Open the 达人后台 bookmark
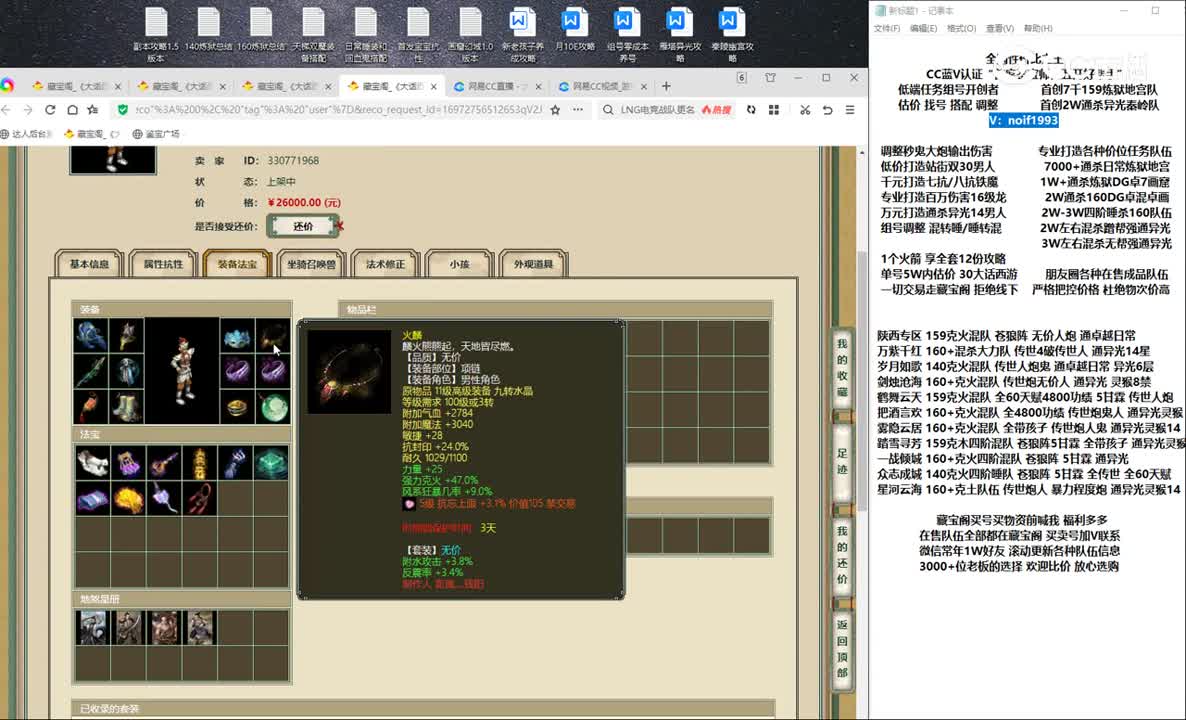1186x720 pixels. [x=27, y=134]
